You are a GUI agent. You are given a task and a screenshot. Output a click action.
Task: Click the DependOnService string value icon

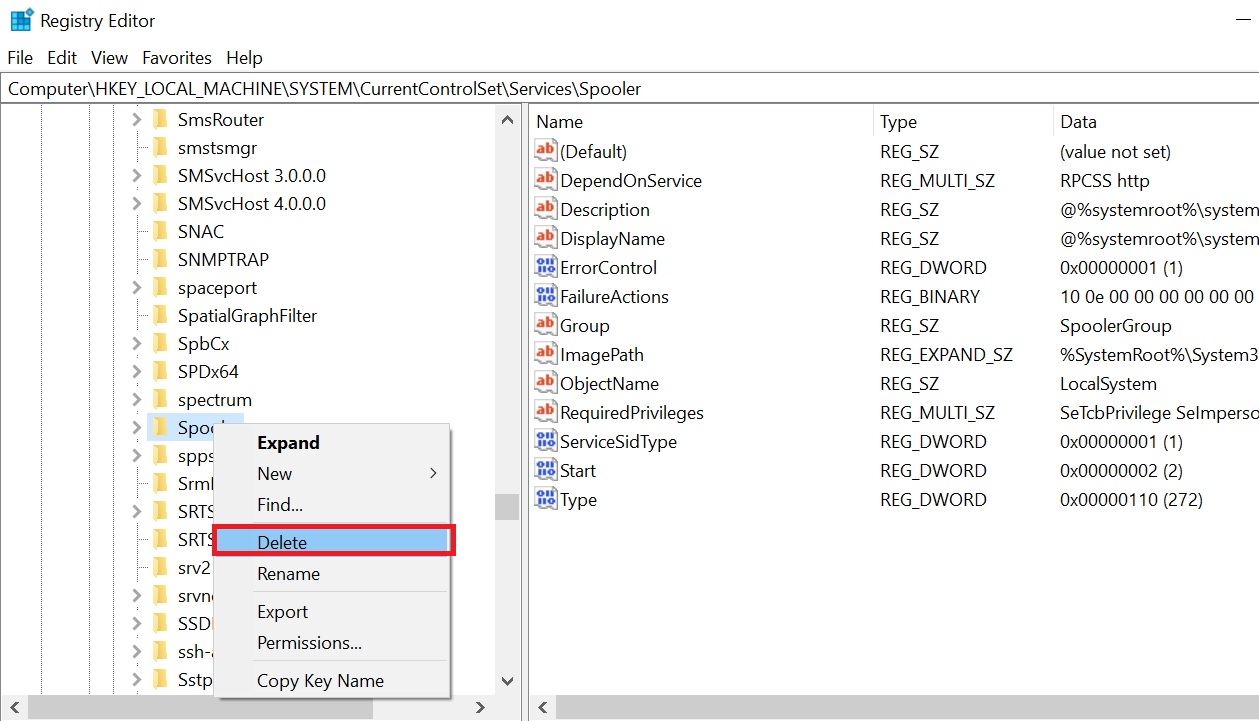[x=545, y=181]
